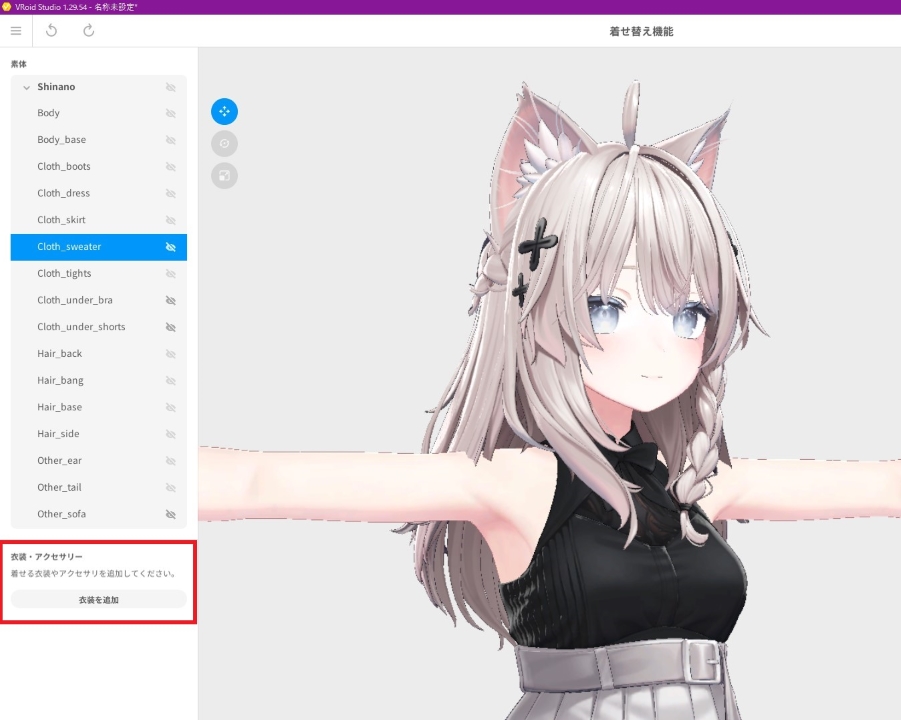The width and height of the screenshot is (901, 720).
Task: Click the 衣装・アクセサリー section heading
Action: coord(47,556)
